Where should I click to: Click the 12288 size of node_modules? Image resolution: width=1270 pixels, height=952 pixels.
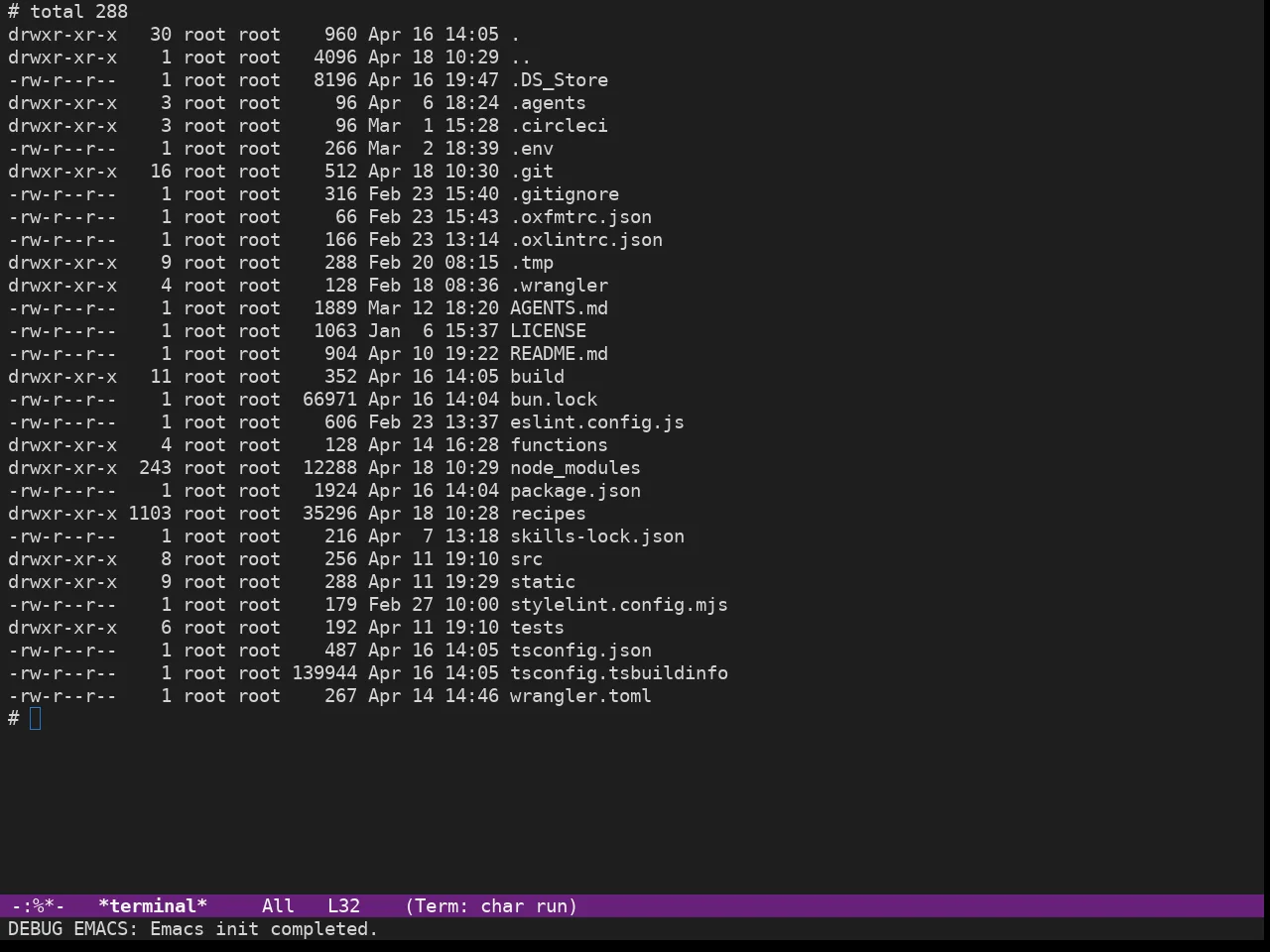tap(329, 468)
